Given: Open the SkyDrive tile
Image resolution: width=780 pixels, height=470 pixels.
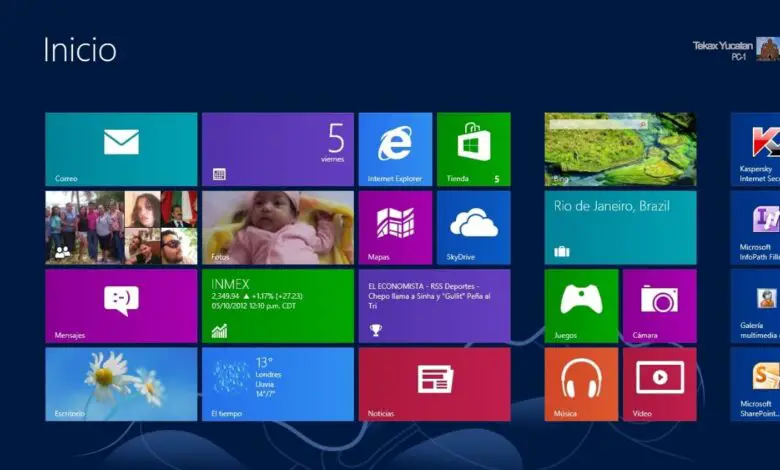Looking at the screenshot, I should pyautogui.click(x=474, y=228).
